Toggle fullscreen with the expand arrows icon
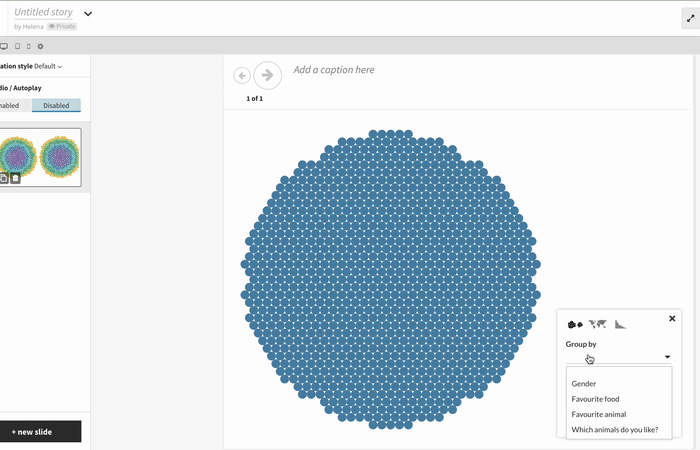This screenshot has width=700, height=450. tap(689, 19)
